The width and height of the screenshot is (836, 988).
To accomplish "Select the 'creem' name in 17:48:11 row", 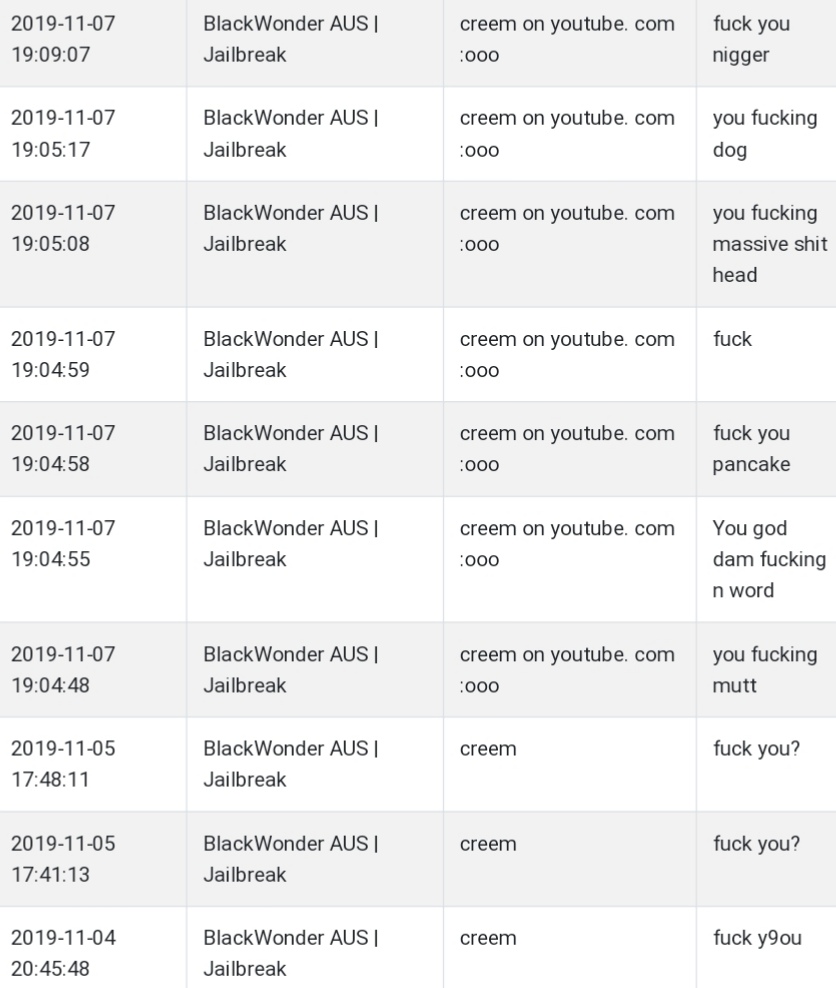I will (488, 749).
